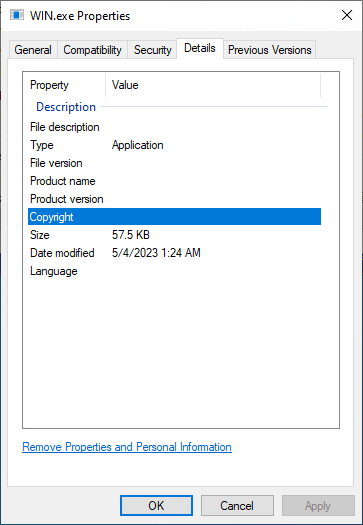Select the File description row
Screen dimensions: 363x525
pos(174,127)
